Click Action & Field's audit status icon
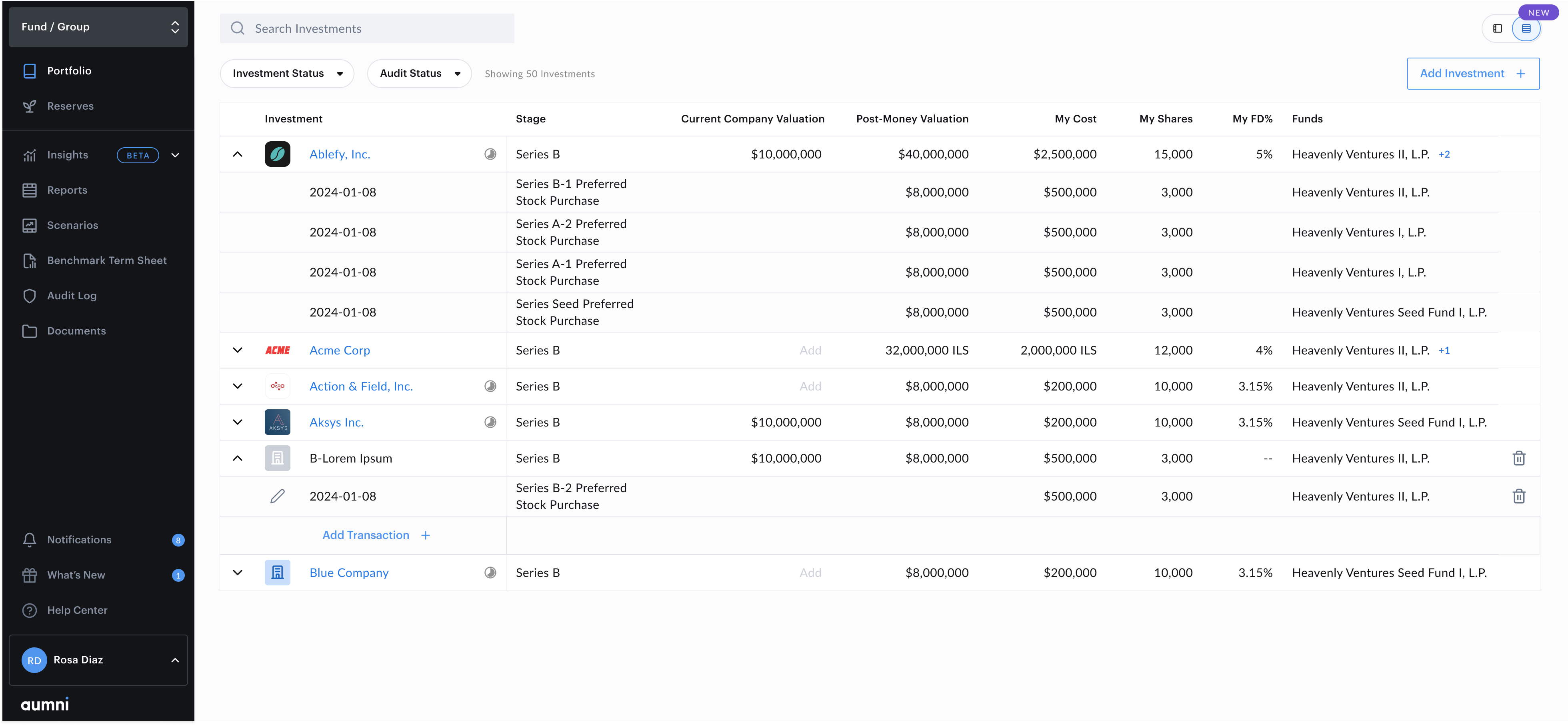 490,387
